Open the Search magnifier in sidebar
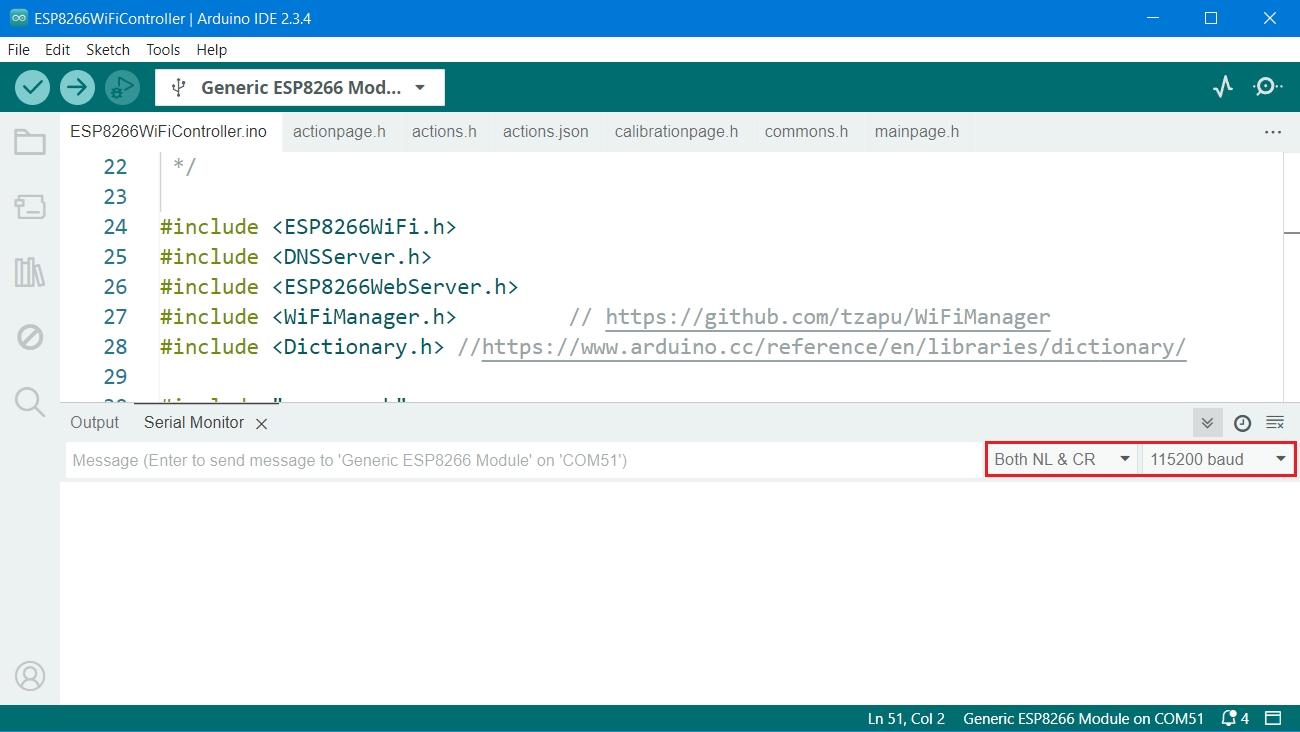Viewport: 1300px width, 732px height. point(30,402)
